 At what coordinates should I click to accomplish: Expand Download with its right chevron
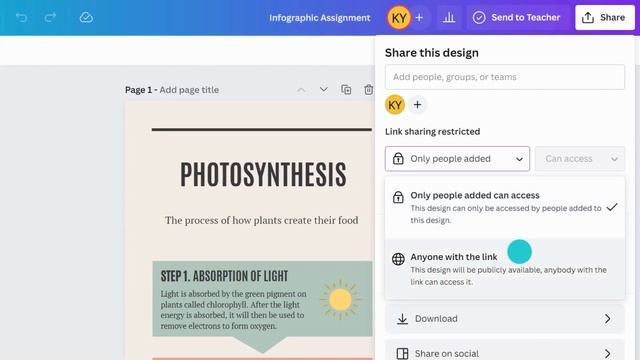(607, 319)
